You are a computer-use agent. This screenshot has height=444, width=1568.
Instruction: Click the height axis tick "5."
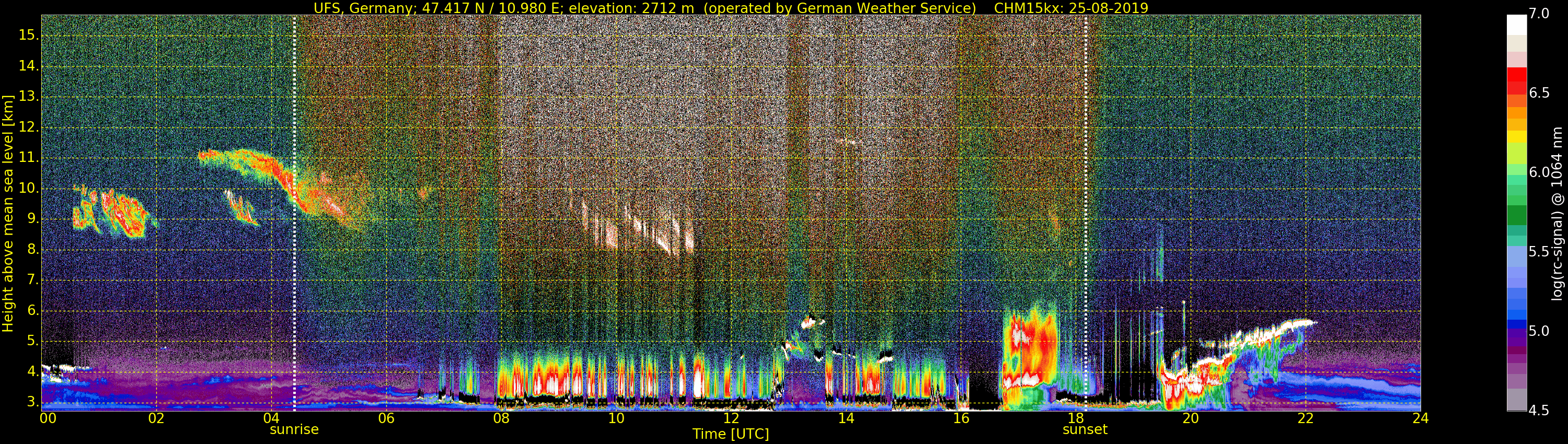(x=32, y=341)
